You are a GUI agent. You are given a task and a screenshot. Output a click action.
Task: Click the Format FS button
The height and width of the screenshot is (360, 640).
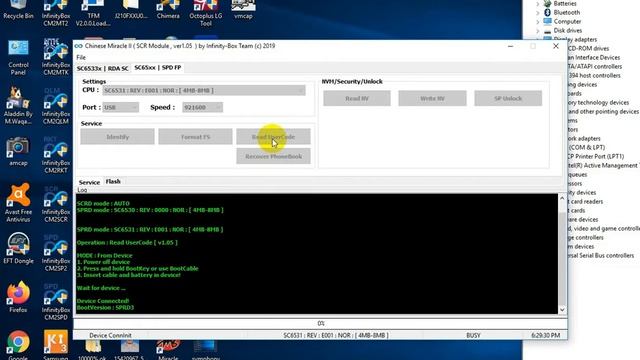195,137
